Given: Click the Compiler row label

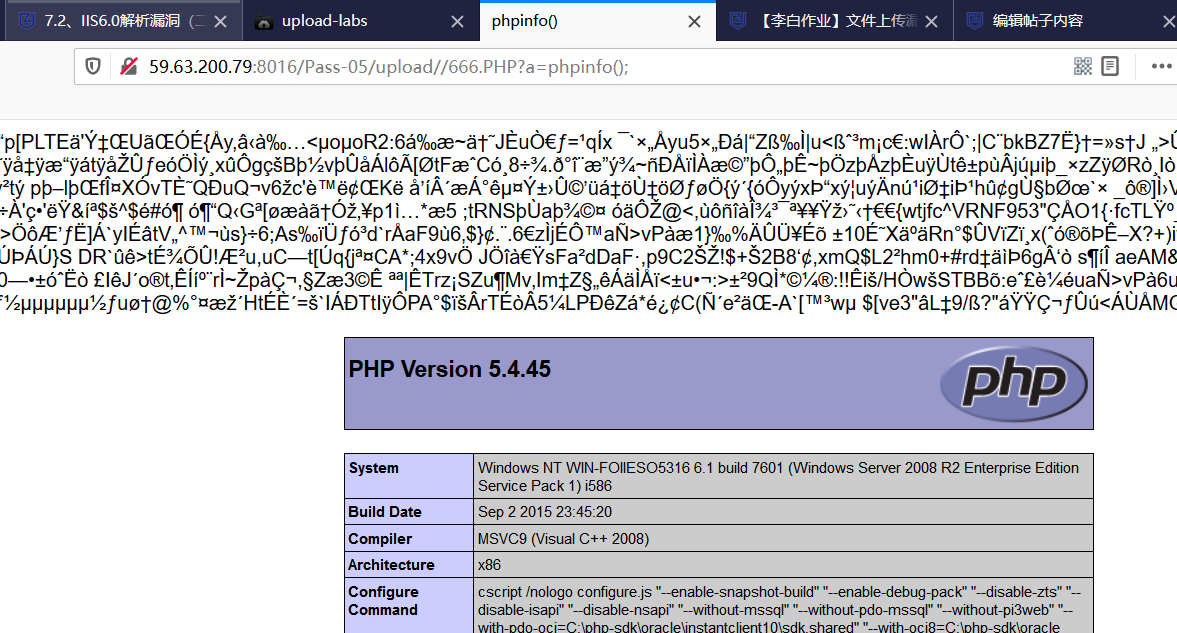Looking at the screenshot, I should [x=380, y=538].
